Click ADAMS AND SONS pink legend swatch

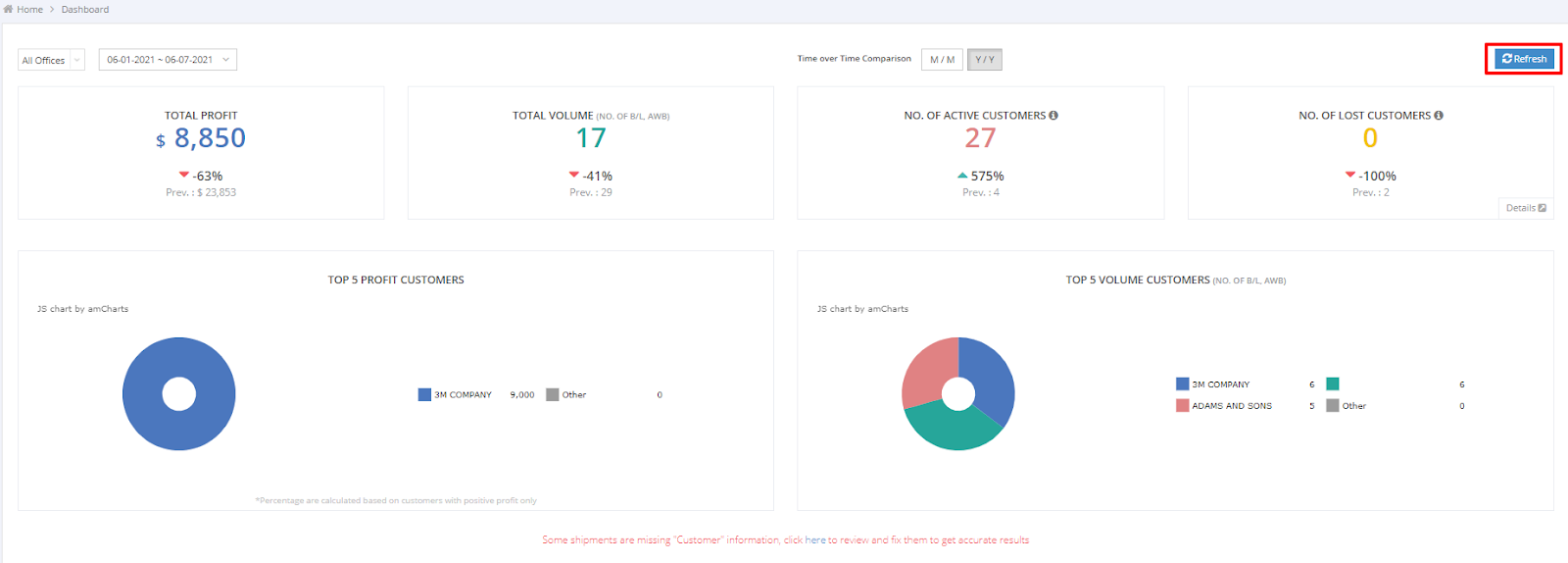pos(1183,405)
